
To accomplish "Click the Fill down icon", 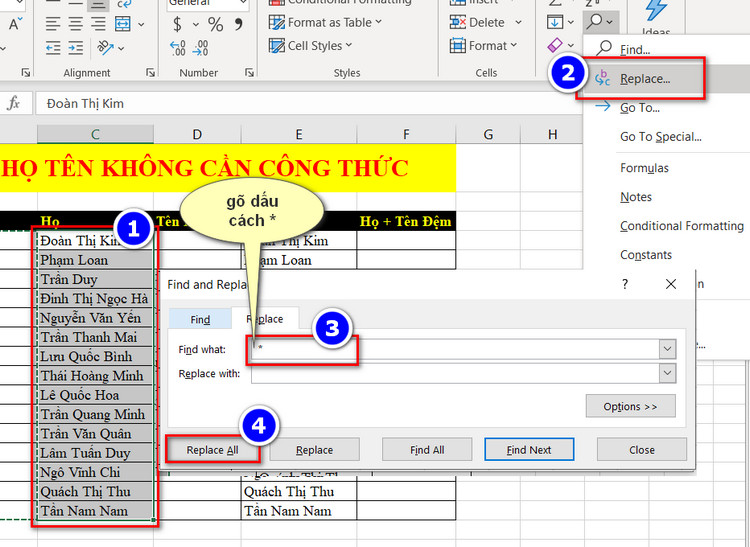I will tap(555, 22).
